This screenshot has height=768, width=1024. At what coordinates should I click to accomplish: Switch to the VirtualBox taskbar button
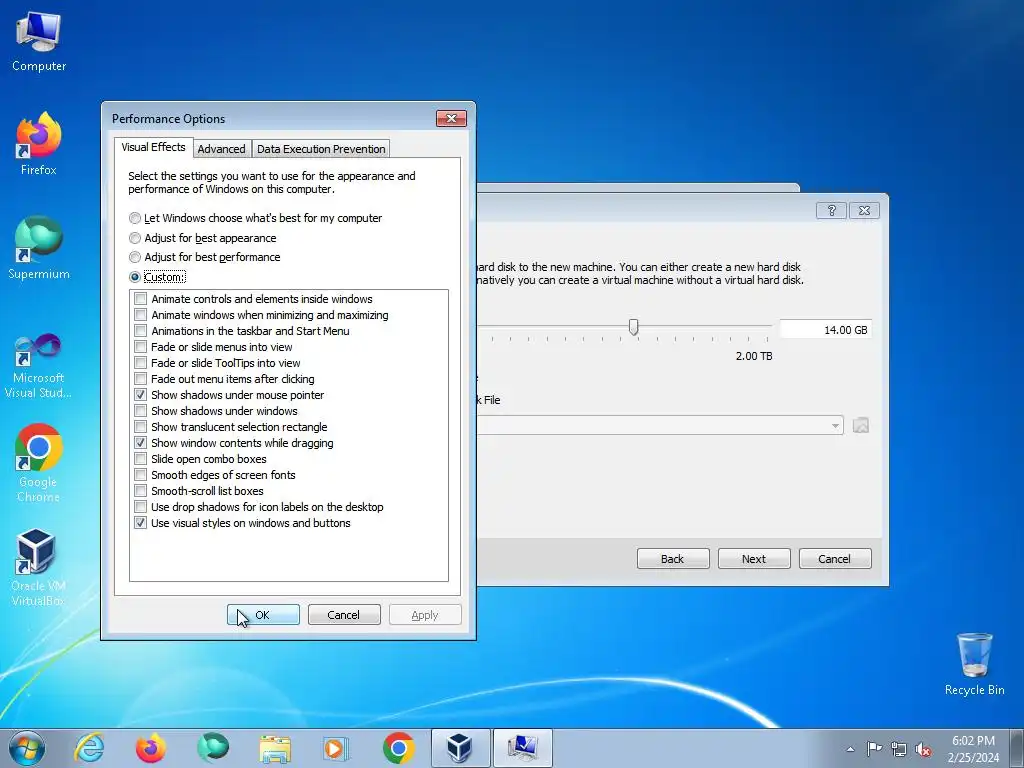click(460, 748)
